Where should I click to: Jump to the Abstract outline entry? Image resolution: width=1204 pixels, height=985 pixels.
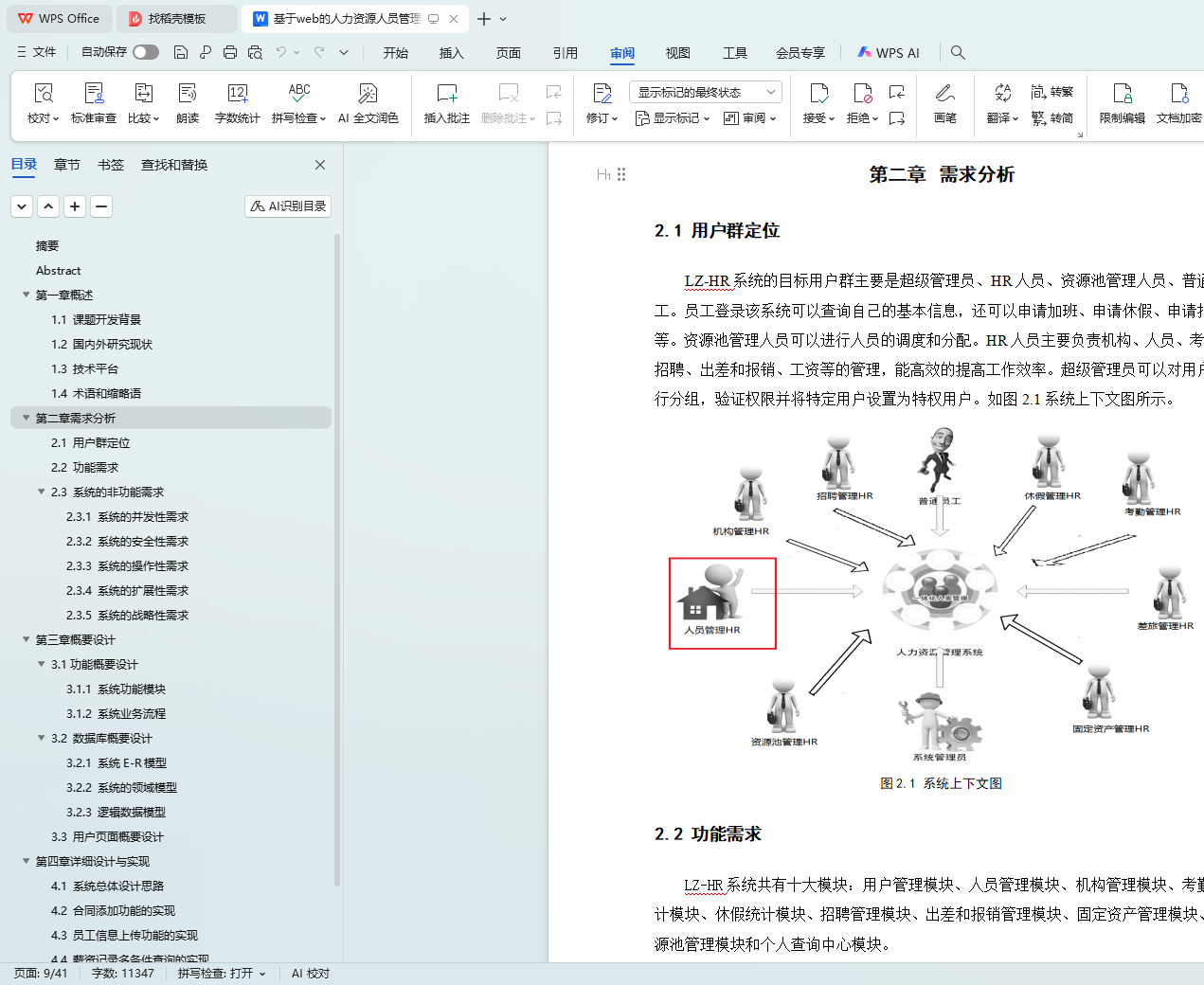[x=58, y=270]
